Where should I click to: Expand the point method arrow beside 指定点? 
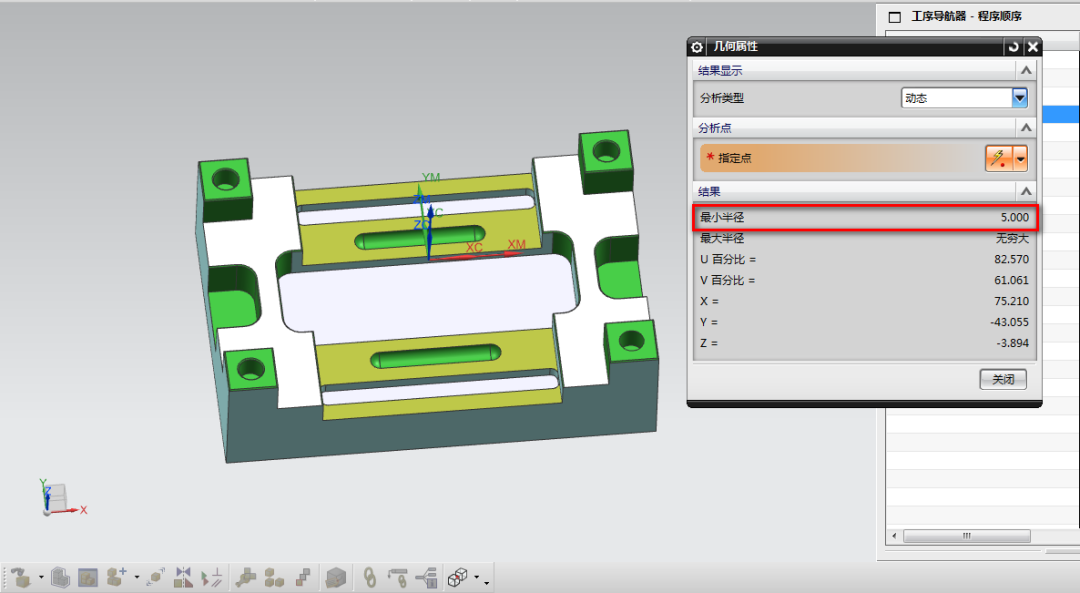pos(1021,158)
